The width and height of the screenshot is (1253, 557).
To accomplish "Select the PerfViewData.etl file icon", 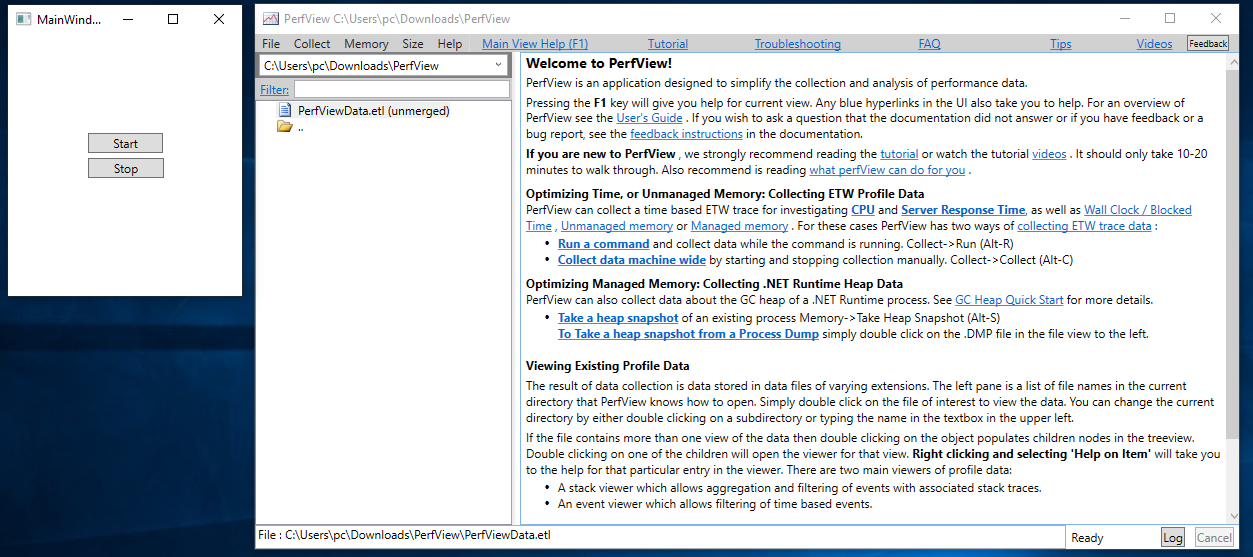I will click(286, 110).
